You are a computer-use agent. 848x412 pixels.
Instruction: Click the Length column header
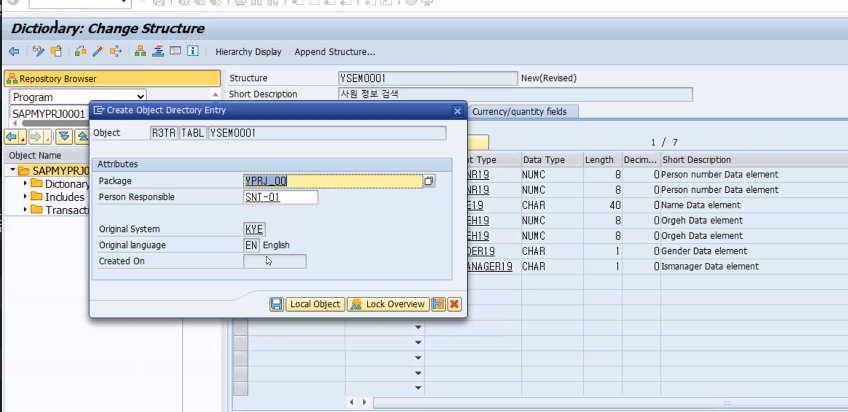[601, 160]
